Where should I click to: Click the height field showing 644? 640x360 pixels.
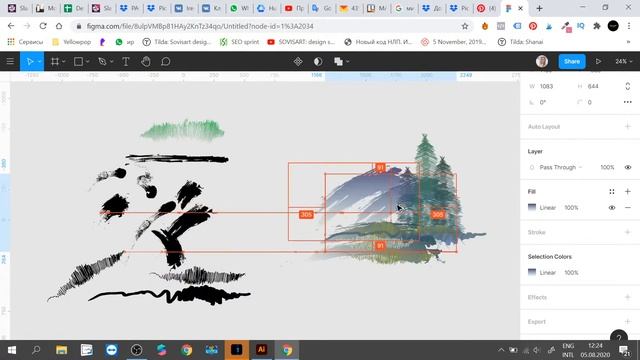pyautogui.click(x=593, y=86)
